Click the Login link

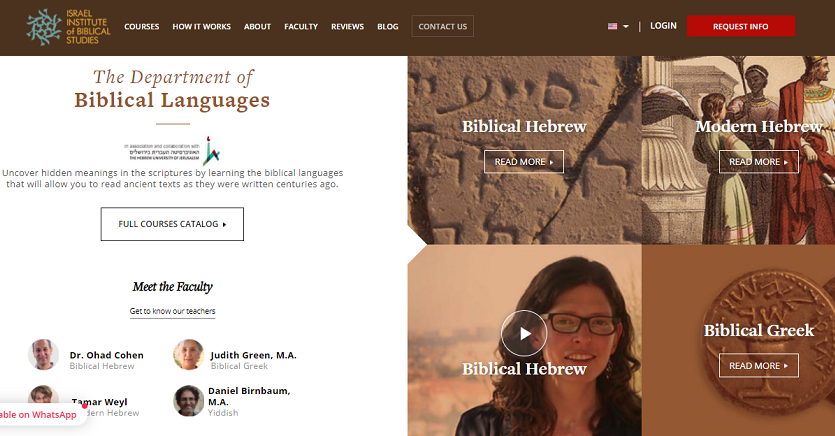(663, 26)
